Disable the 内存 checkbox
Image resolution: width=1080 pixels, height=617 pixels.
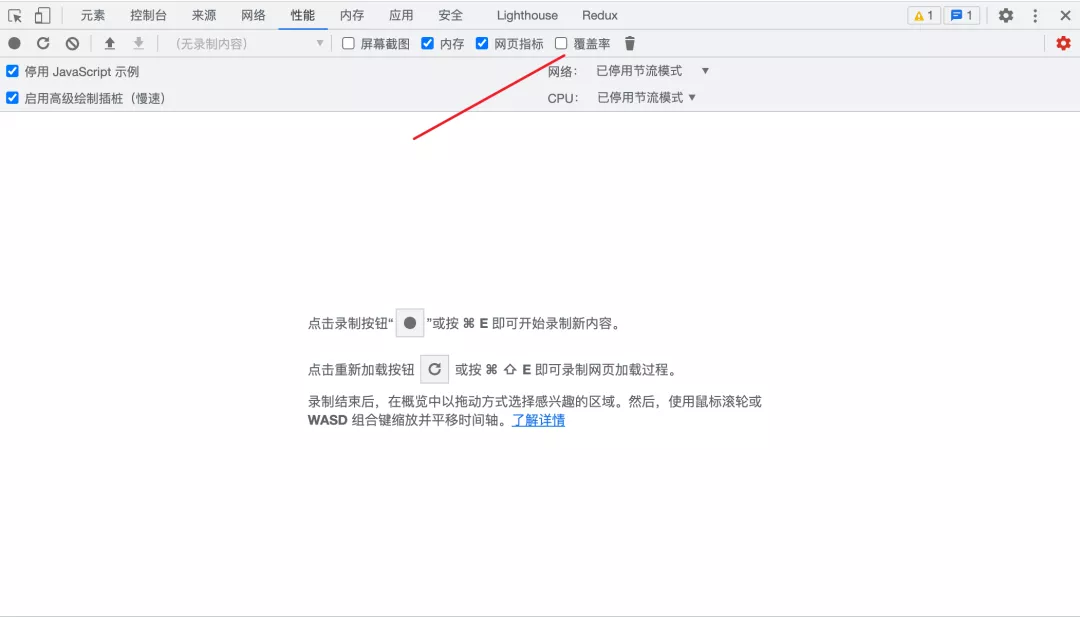[427, 43]
